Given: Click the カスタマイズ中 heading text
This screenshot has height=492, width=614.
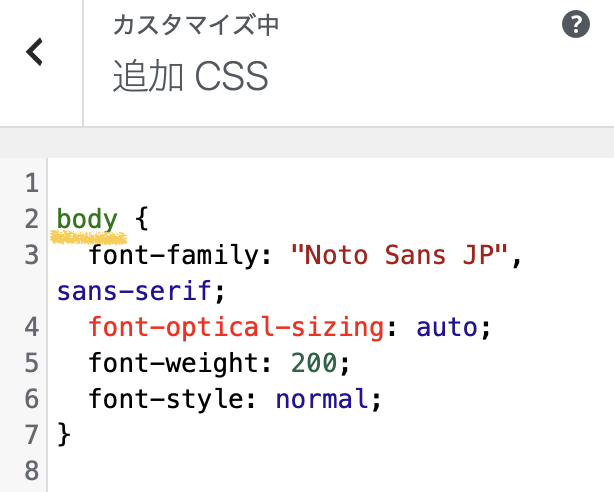Looking at the screenshot, I should (x=195, y=25).
